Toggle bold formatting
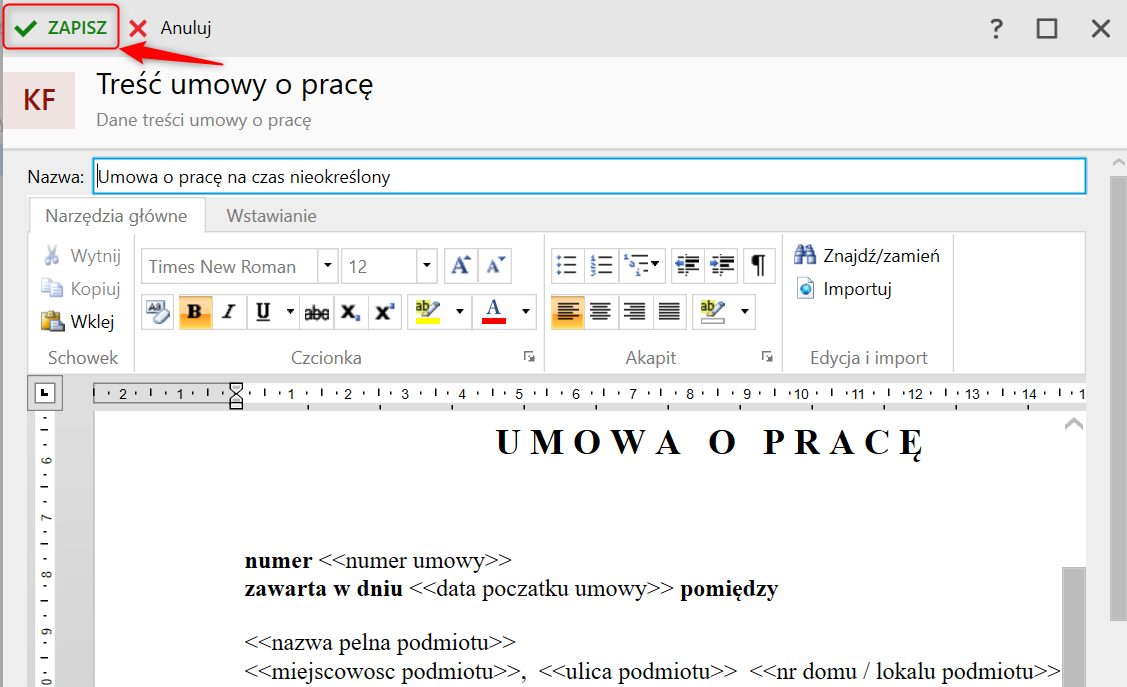 click(x=194, y=312)
